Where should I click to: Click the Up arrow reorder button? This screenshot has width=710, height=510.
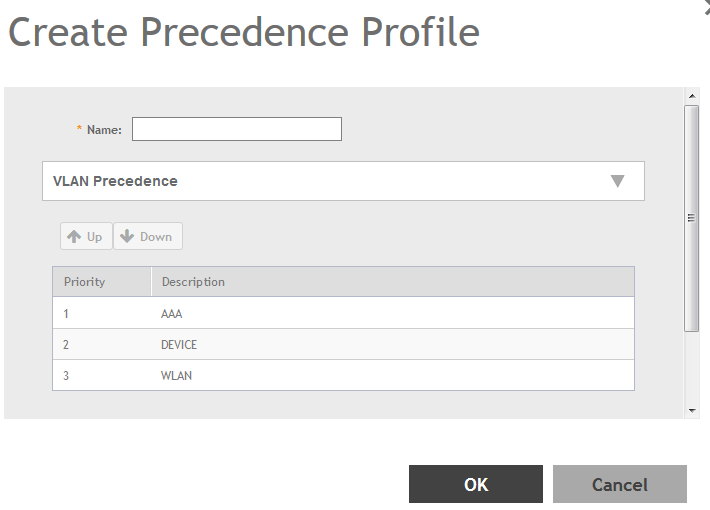86,237
